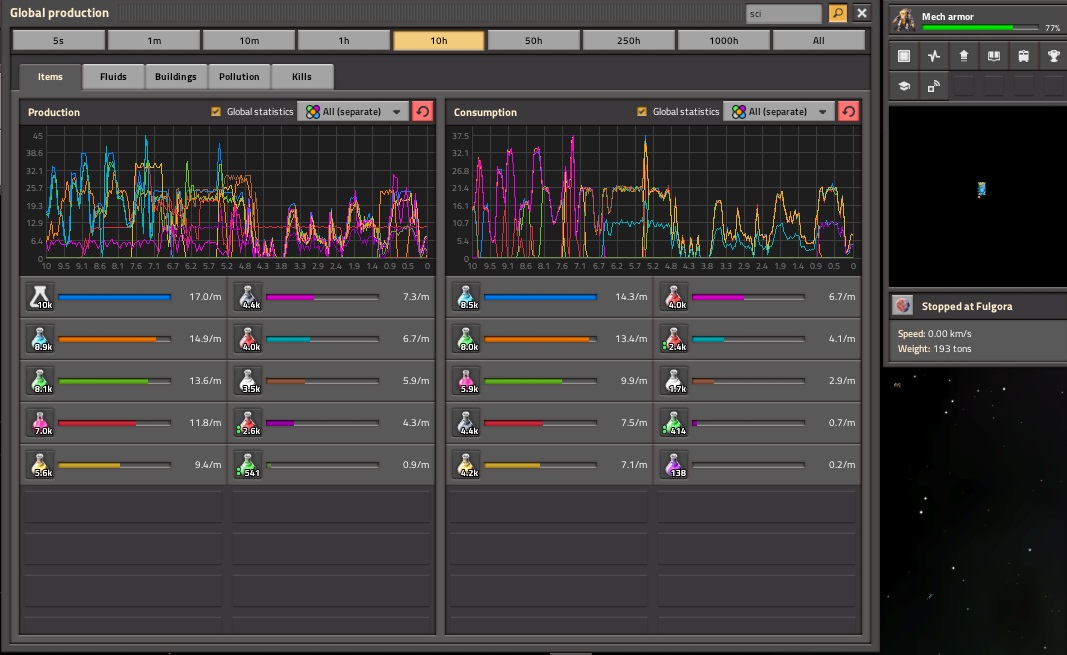Open the Buildings tab

click(x=176, y=77)
